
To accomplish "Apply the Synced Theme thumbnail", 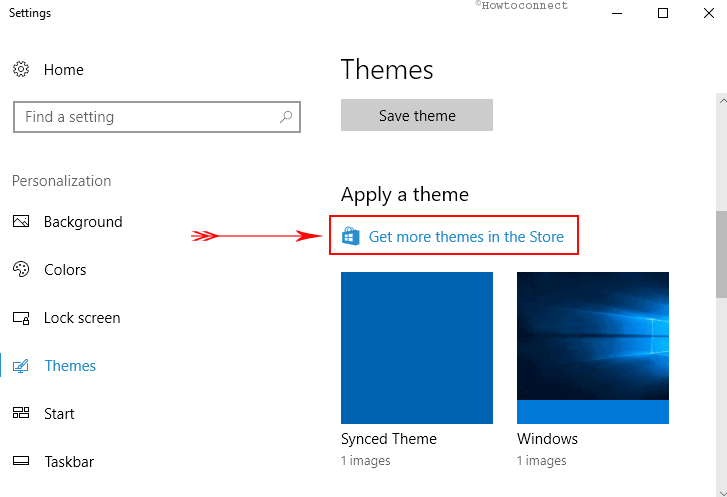I will [x=417, y=348].
